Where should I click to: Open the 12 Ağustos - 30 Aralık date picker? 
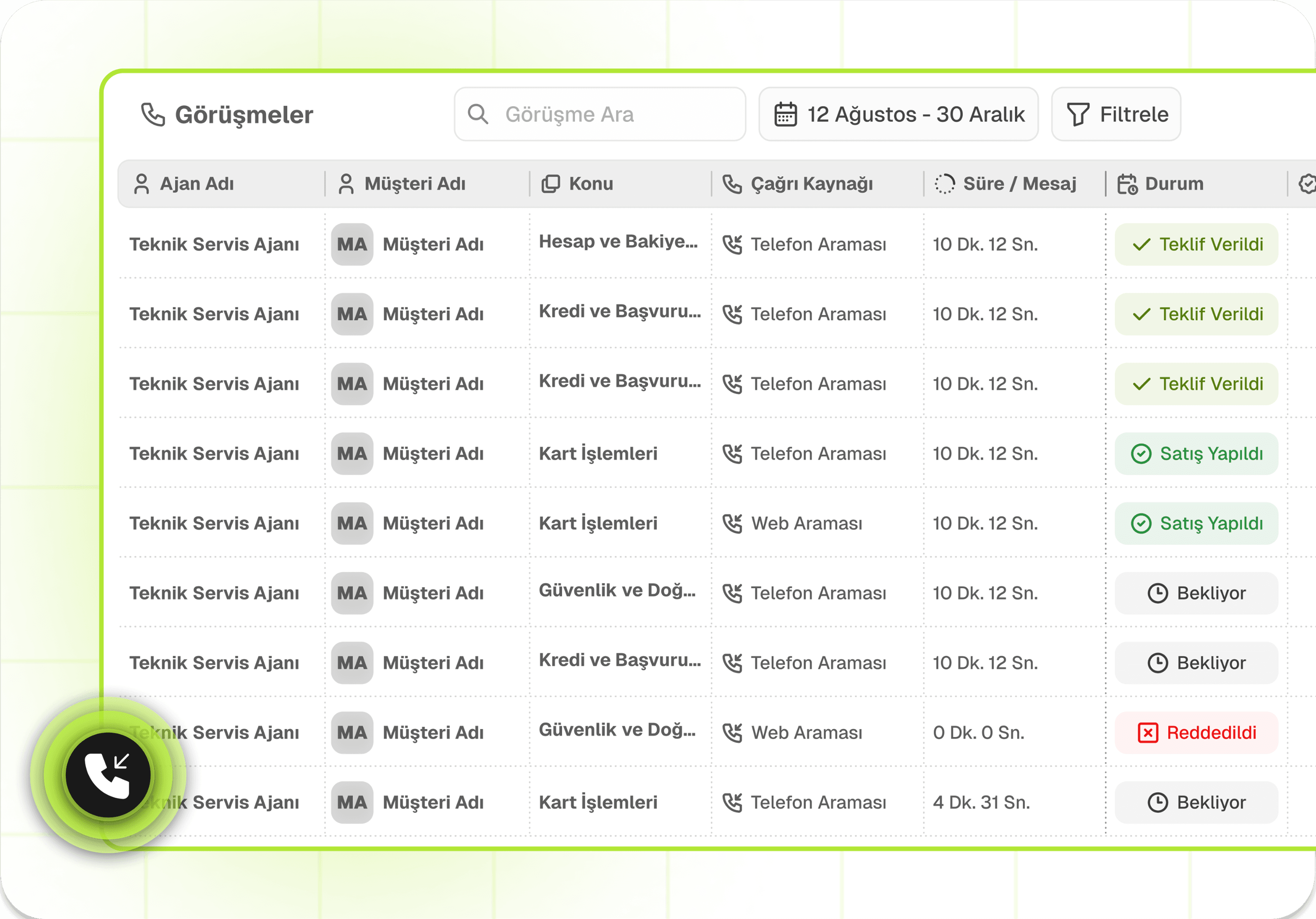point(898,114)
